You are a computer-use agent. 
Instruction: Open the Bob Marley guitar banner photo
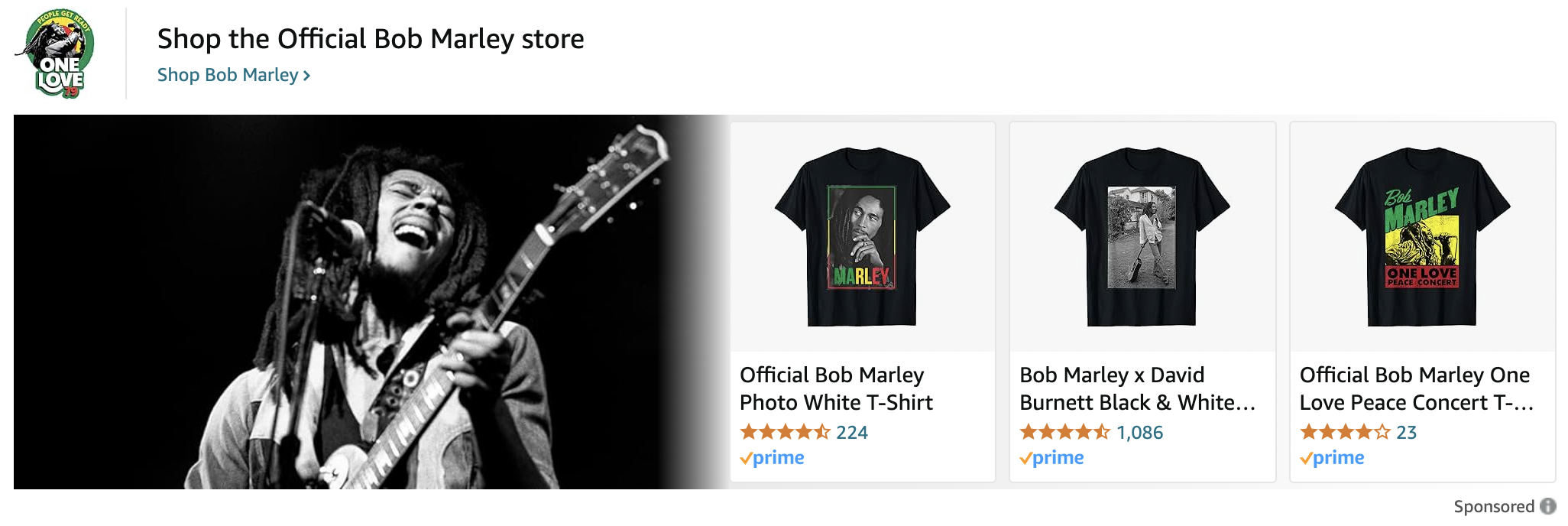[367, 302]
